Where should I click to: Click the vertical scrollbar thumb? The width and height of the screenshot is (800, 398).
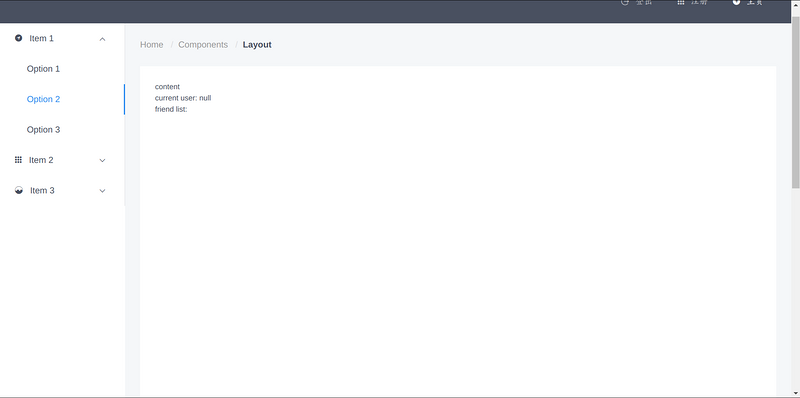click(x=795, y=102)
